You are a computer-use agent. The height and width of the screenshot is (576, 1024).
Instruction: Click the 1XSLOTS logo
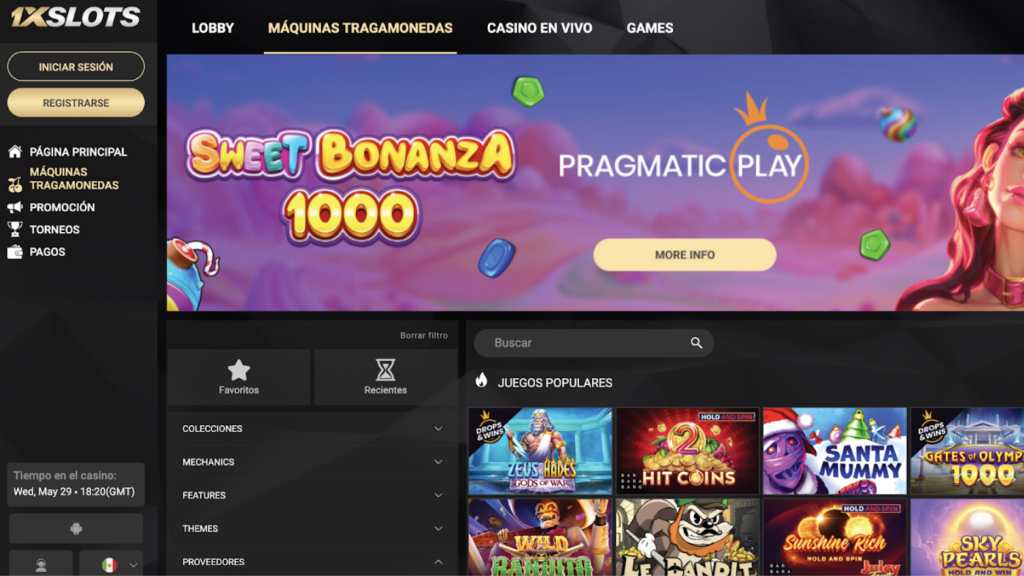(75, 16)
